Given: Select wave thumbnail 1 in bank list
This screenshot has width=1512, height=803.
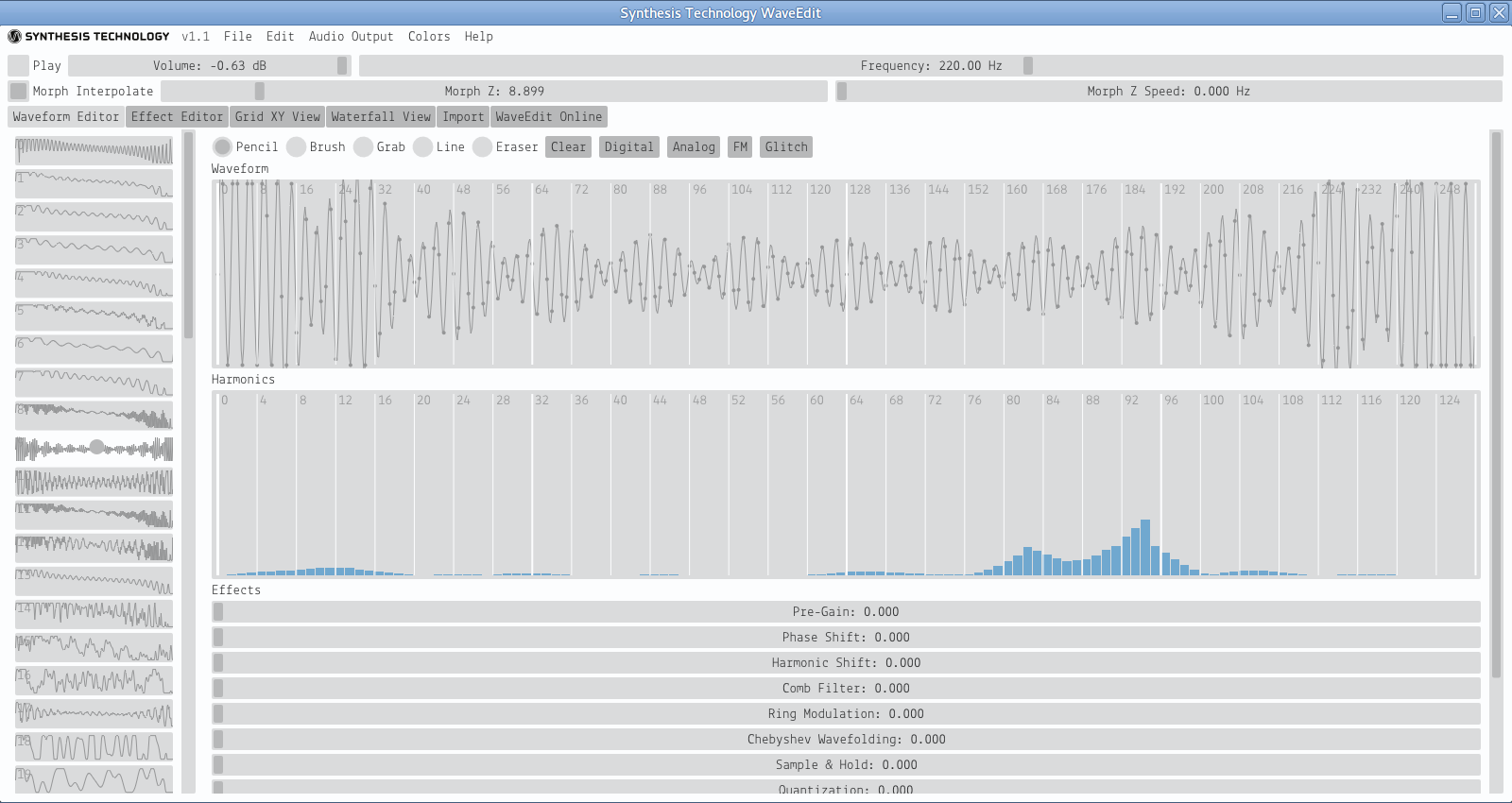Looking at the screenshot, I should point(94,183).
